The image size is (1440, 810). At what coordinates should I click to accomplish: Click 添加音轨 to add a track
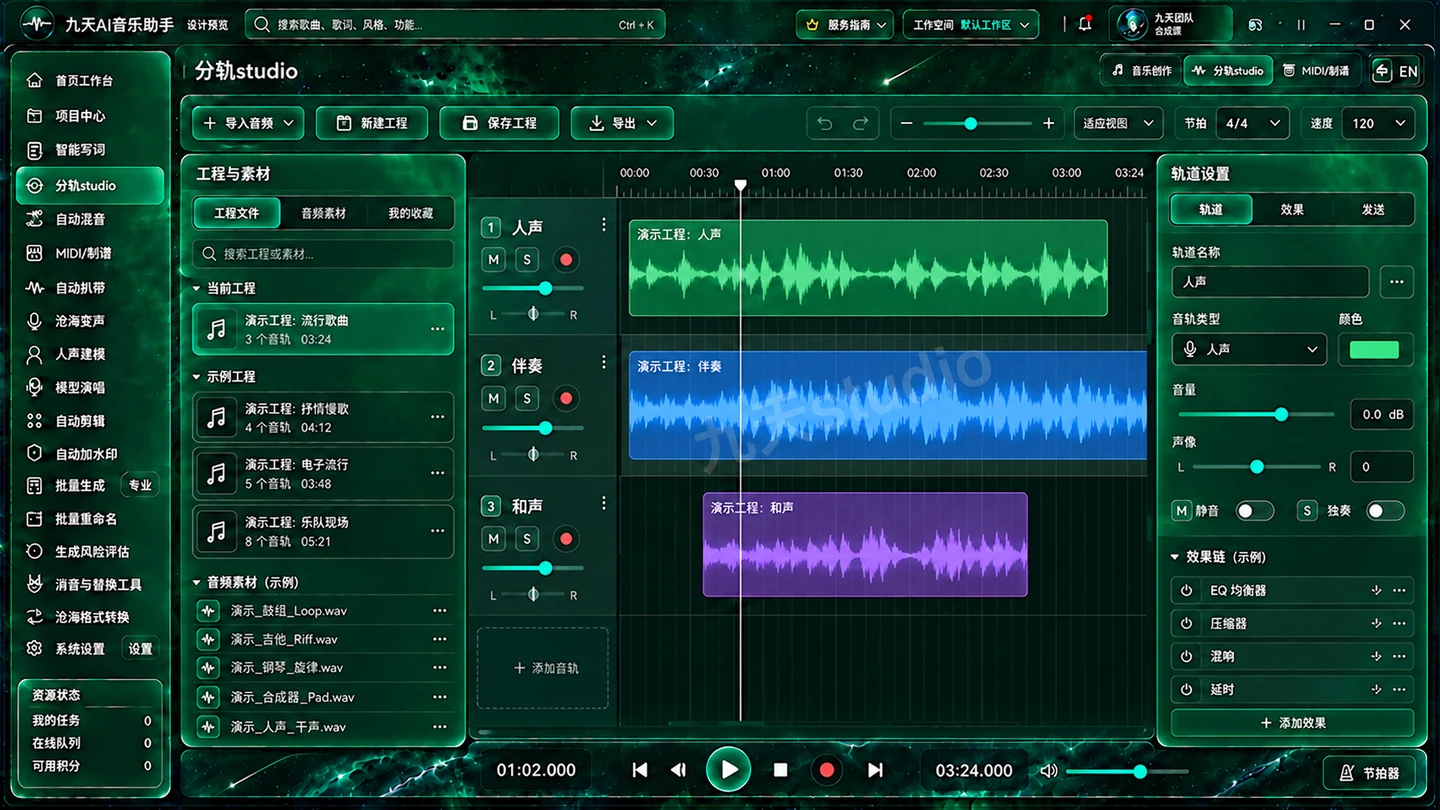[545, 668]
